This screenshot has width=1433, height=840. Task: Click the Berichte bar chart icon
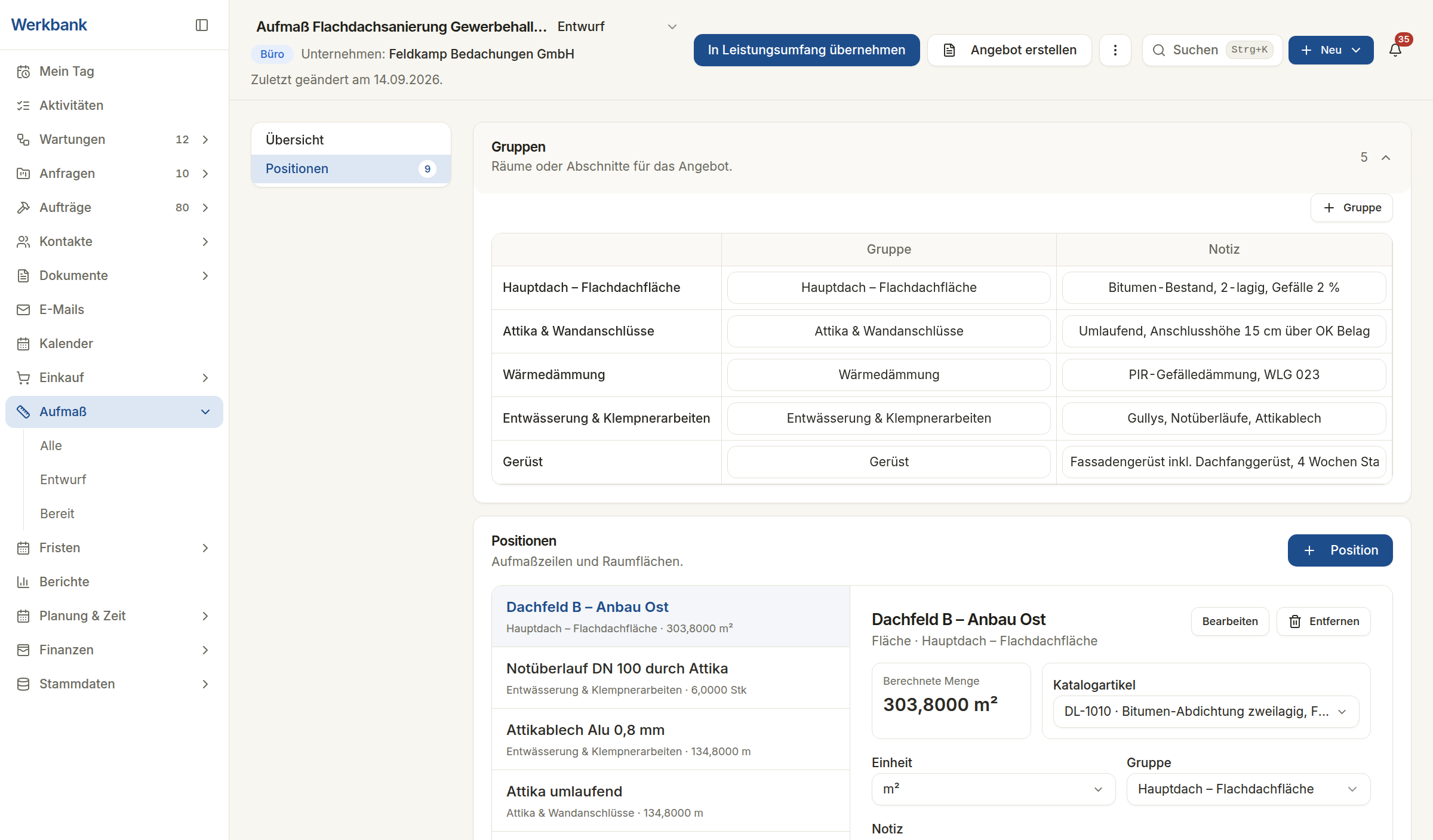(x=23, y=582)
